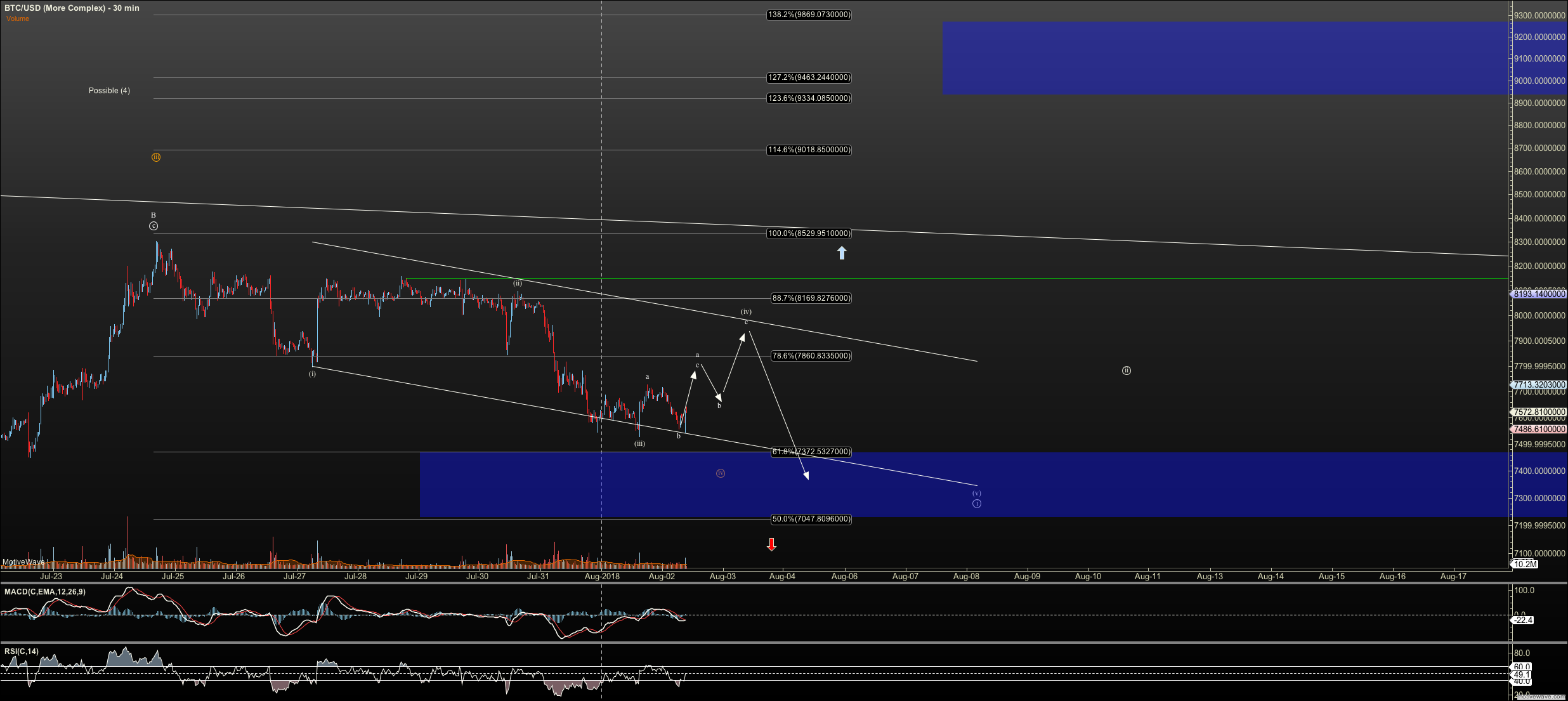Select the (iii) wave label at the low
Image resolution: width=1568 pixels, height=701 pixels.
(x=639, y=443)
